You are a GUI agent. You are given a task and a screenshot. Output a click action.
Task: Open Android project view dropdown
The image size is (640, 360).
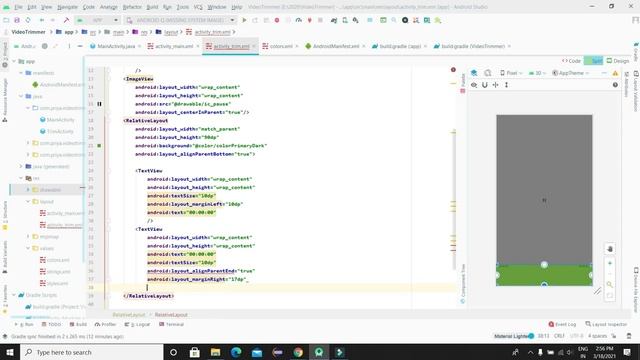pos(24,46)
